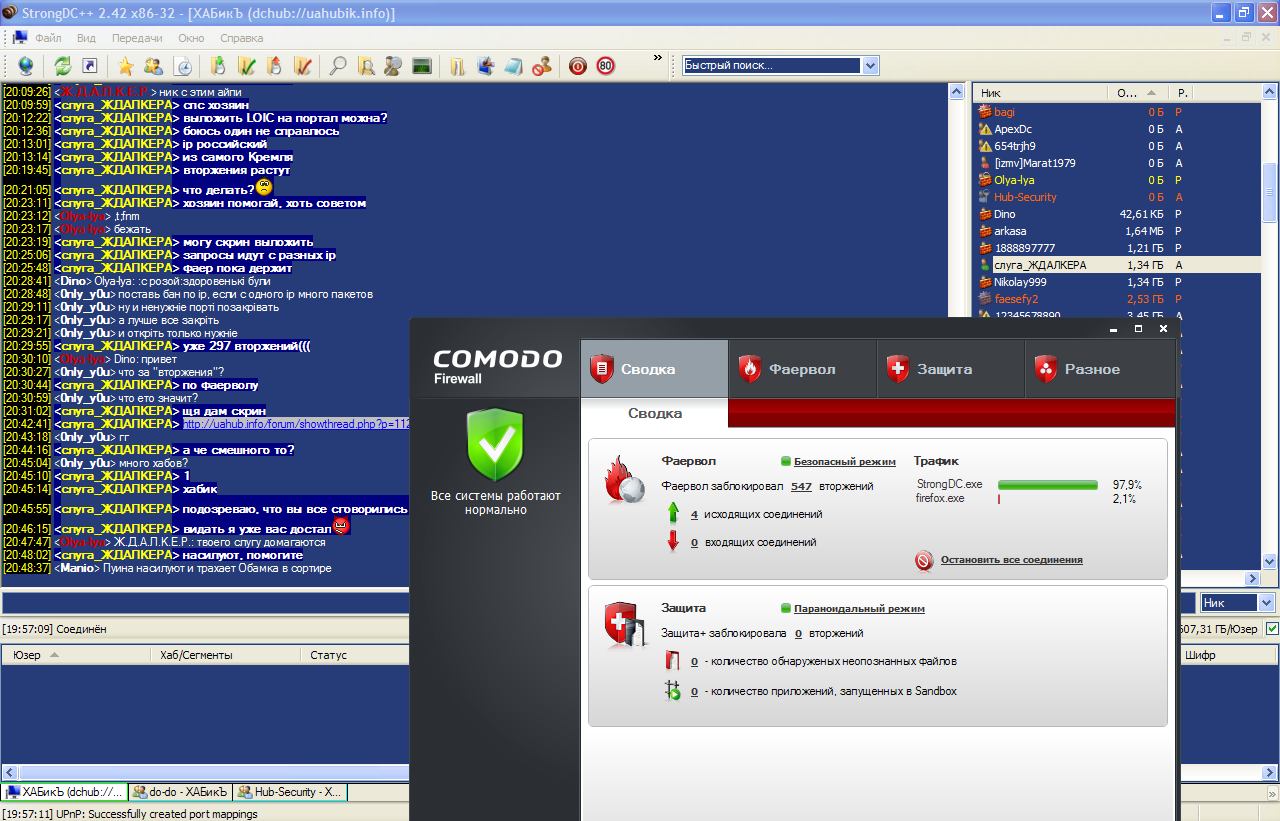Open the Public Hubs globe icon

tap(25, 66)
